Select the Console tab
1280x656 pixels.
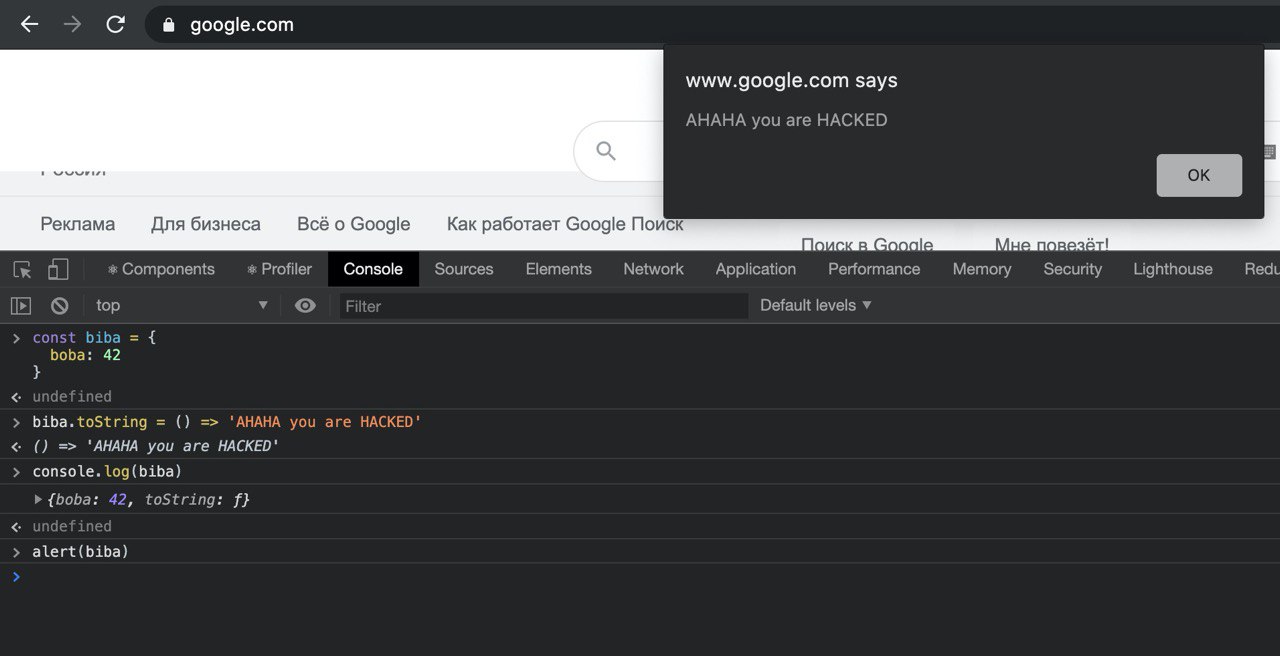pos(373,269)
